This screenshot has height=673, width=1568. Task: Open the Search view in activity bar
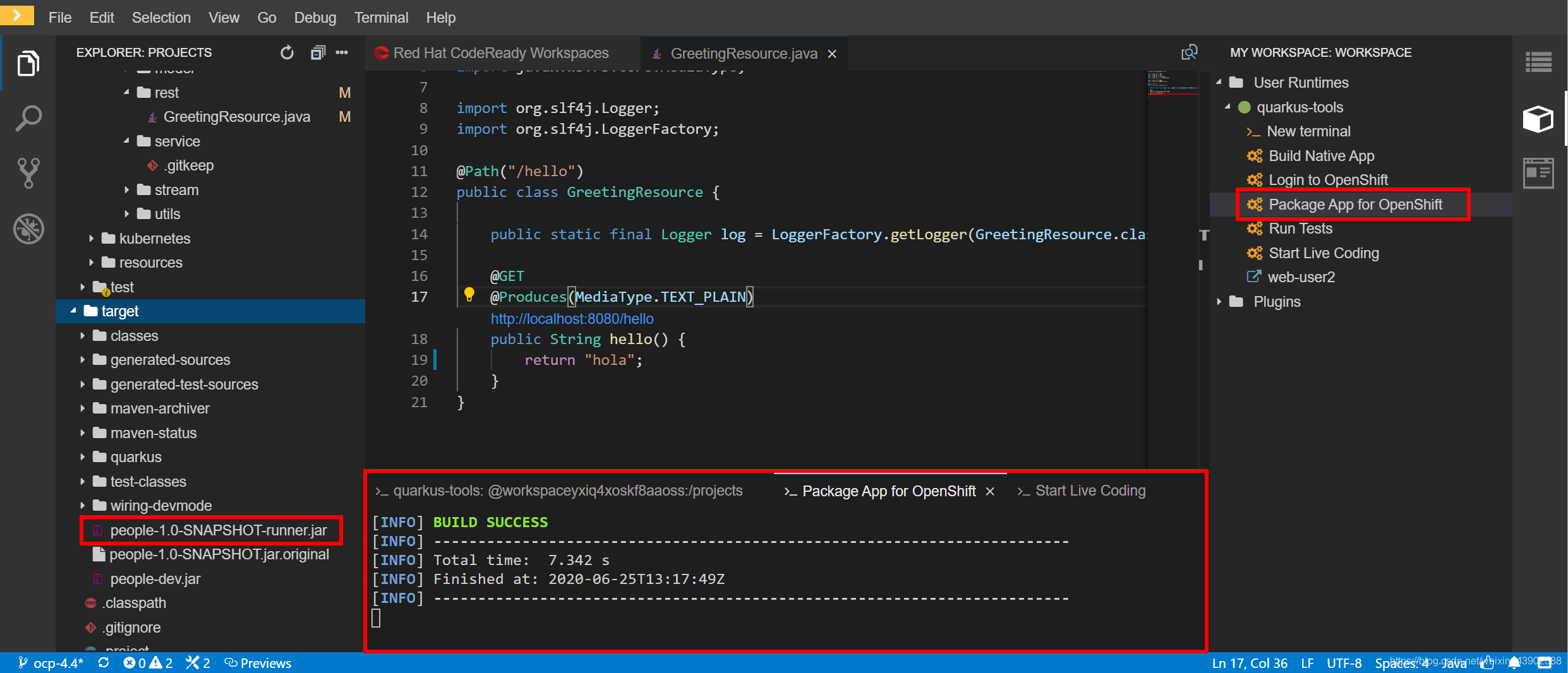28,118
